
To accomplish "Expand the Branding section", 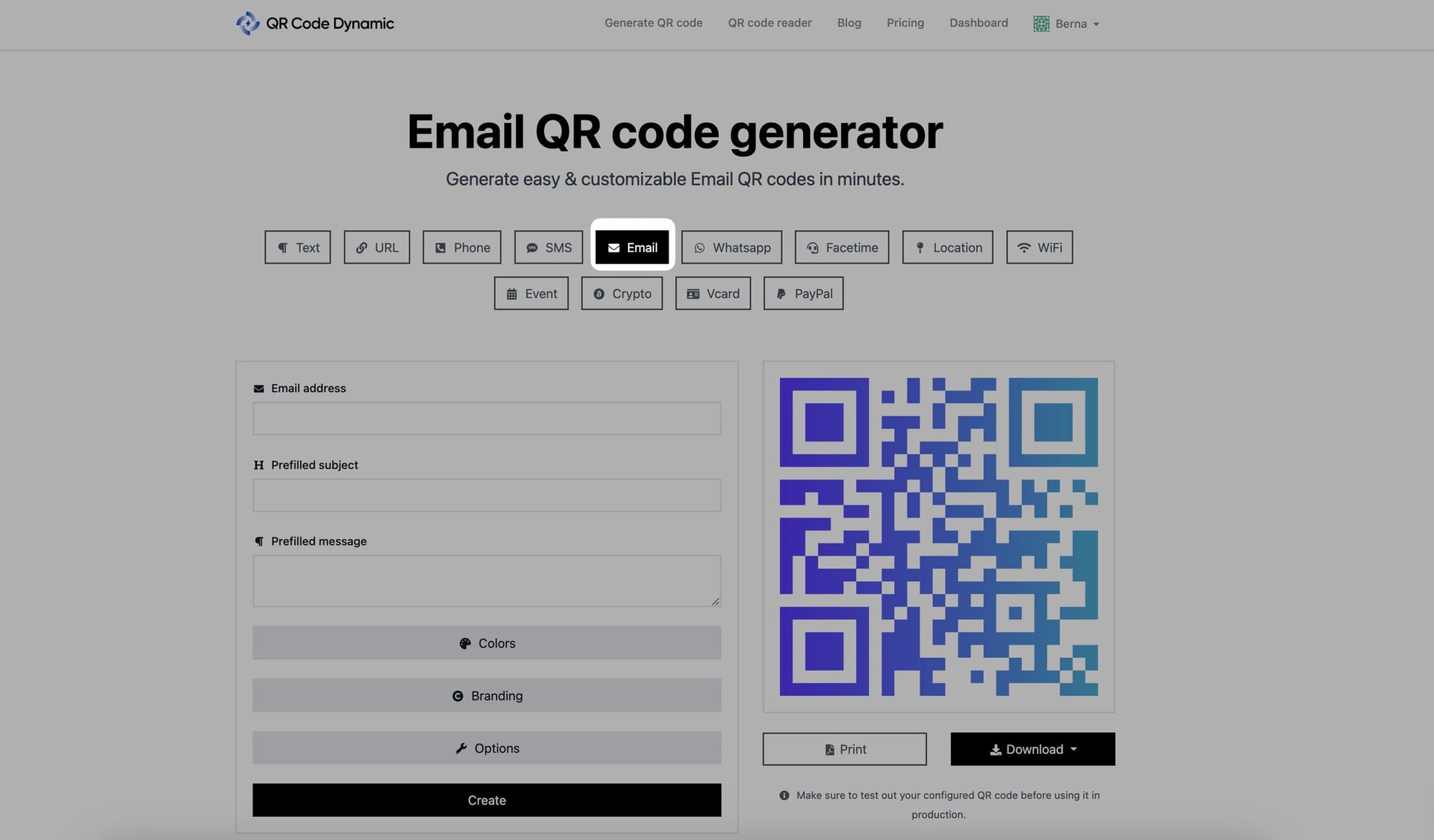I will click(486, 694).
